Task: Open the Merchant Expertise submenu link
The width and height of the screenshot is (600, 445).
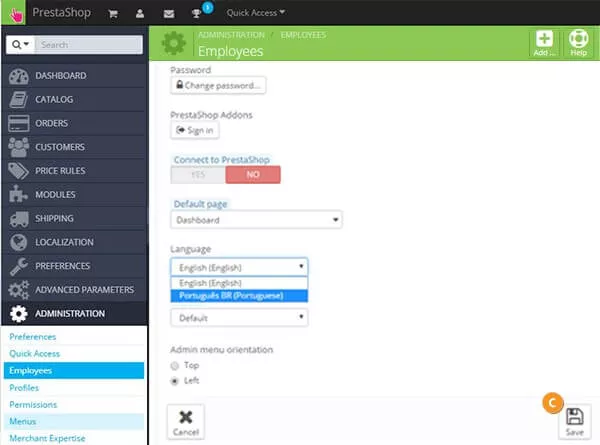Action: 47,438
